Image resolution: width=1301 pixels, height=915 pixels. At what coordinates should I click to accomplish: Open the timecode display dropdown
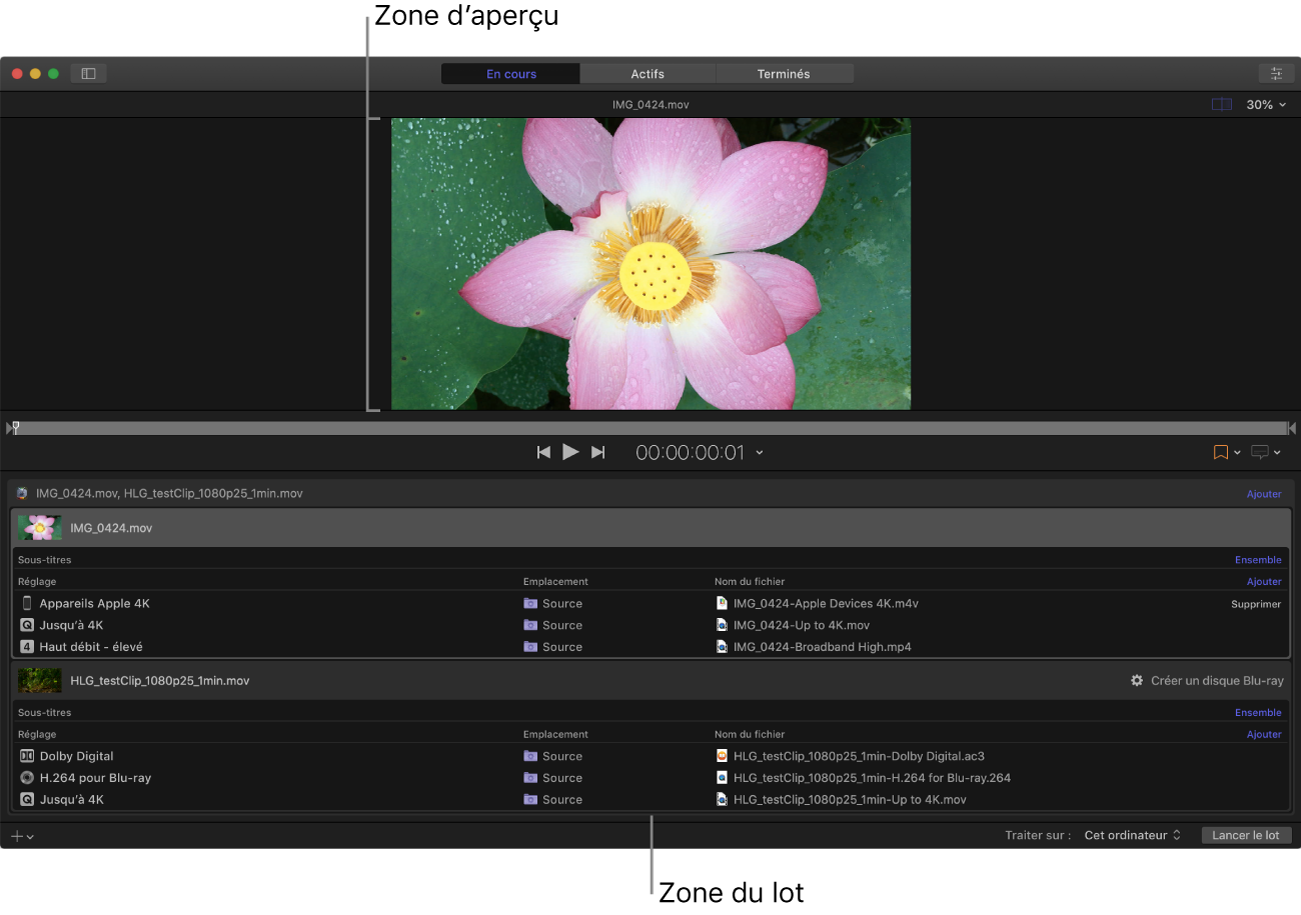759,453
